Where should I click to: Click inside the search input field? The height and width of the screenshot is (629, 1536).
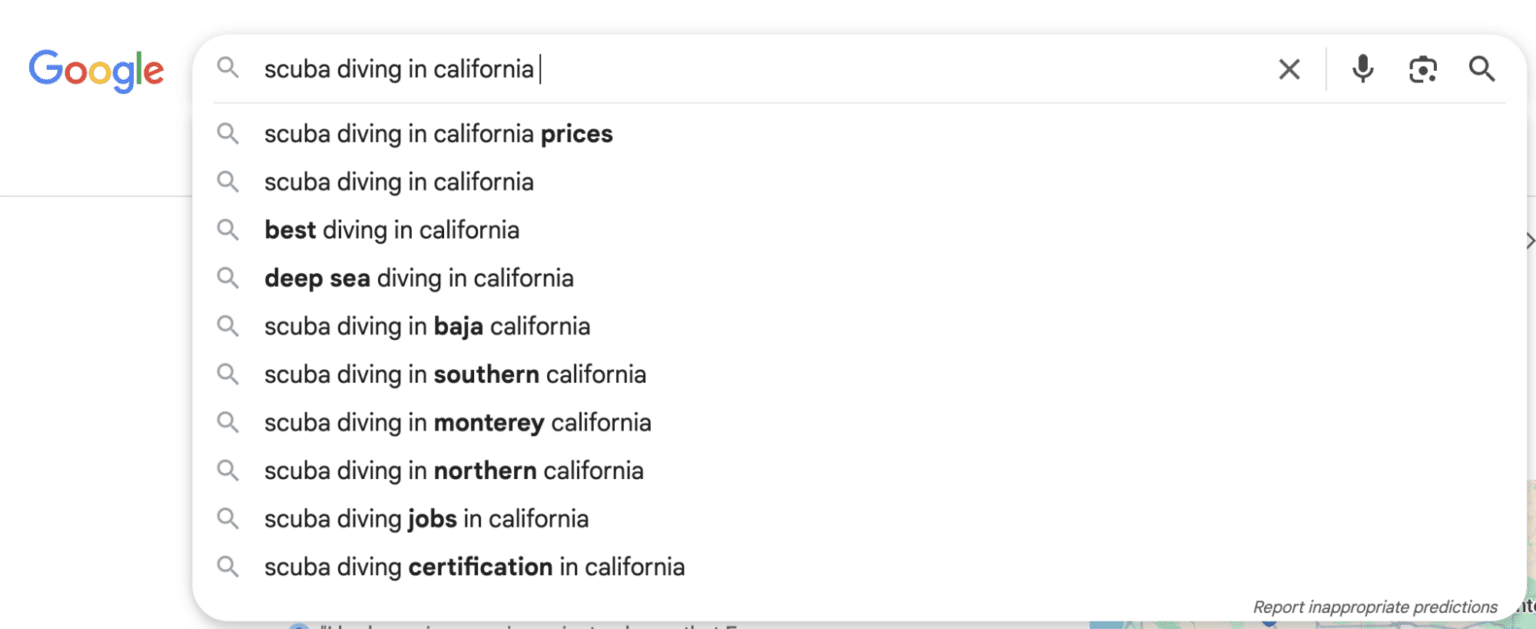point(760,69)
